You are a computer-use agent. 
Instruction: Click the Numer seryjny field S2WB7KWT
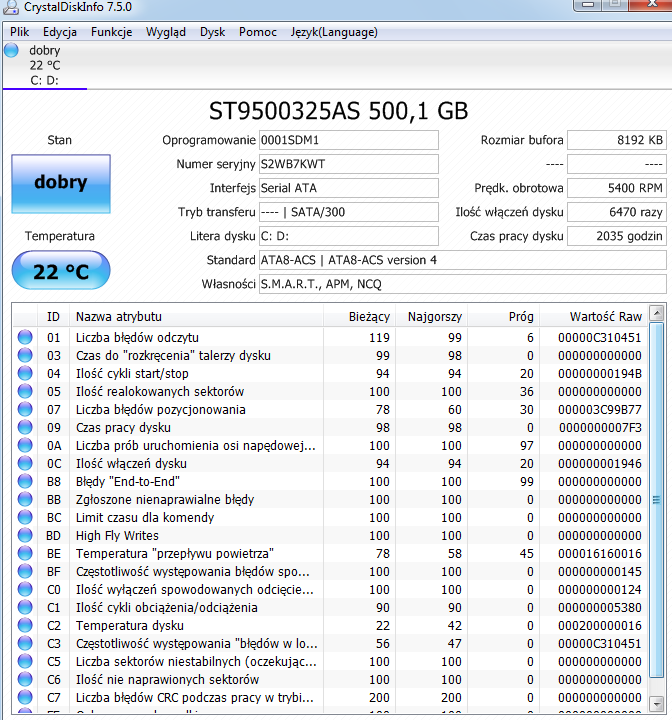click(x=349, y=164)
